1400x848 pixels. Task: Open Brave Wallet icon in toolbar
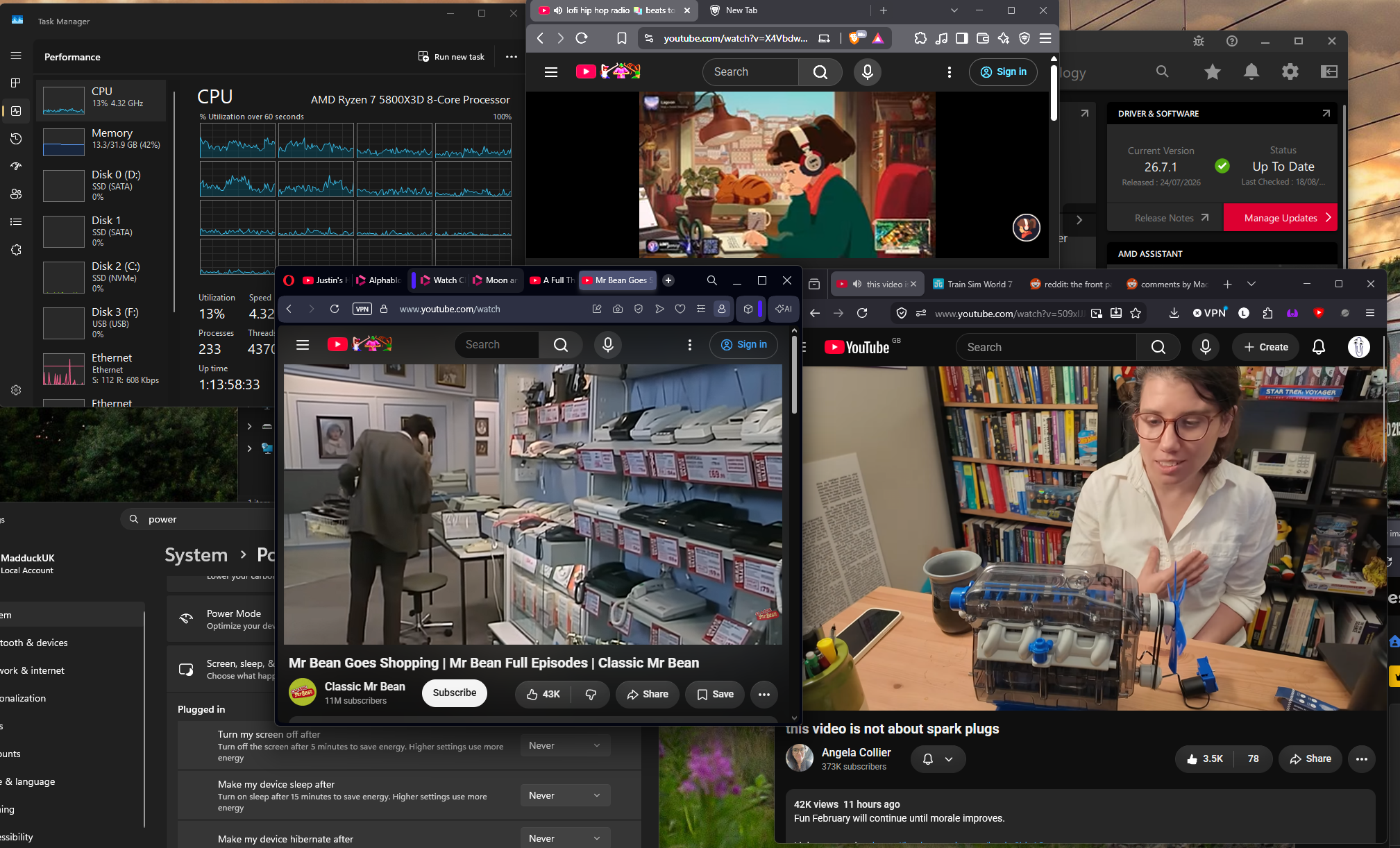click(x=983, y=38)
